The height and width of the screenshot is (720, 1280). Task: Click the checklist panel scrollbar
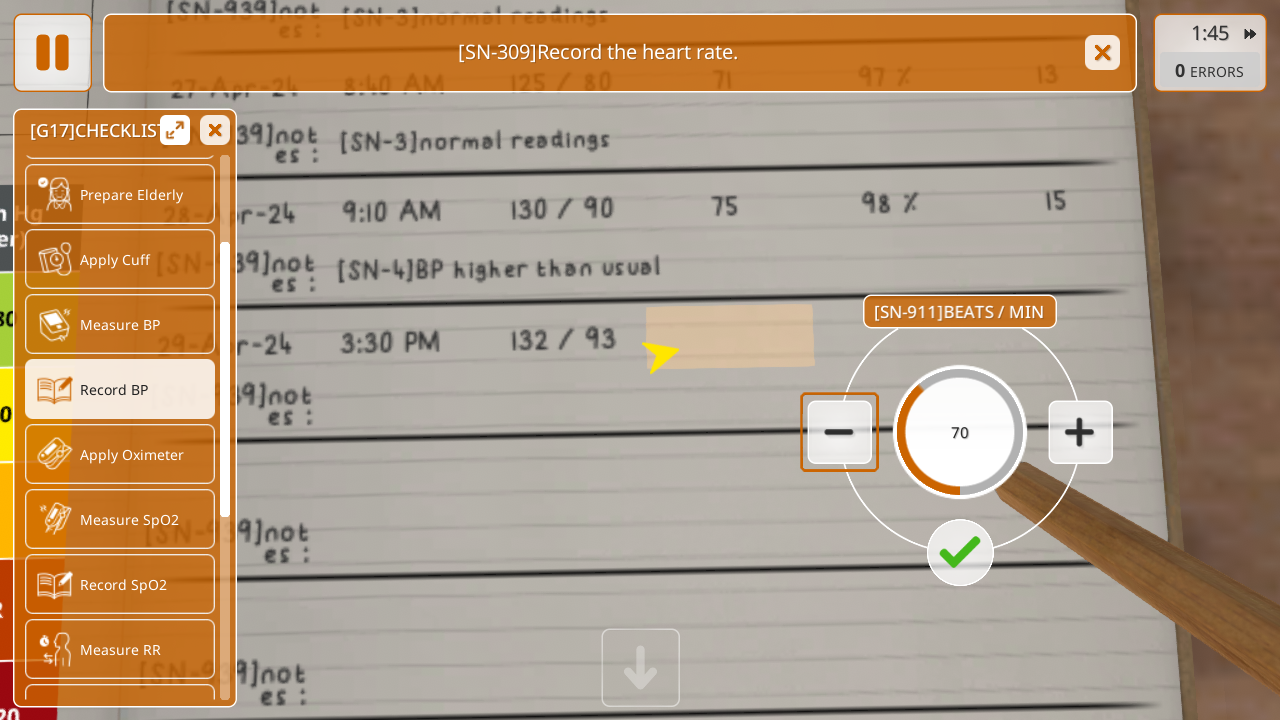click(x=225, y=380)
